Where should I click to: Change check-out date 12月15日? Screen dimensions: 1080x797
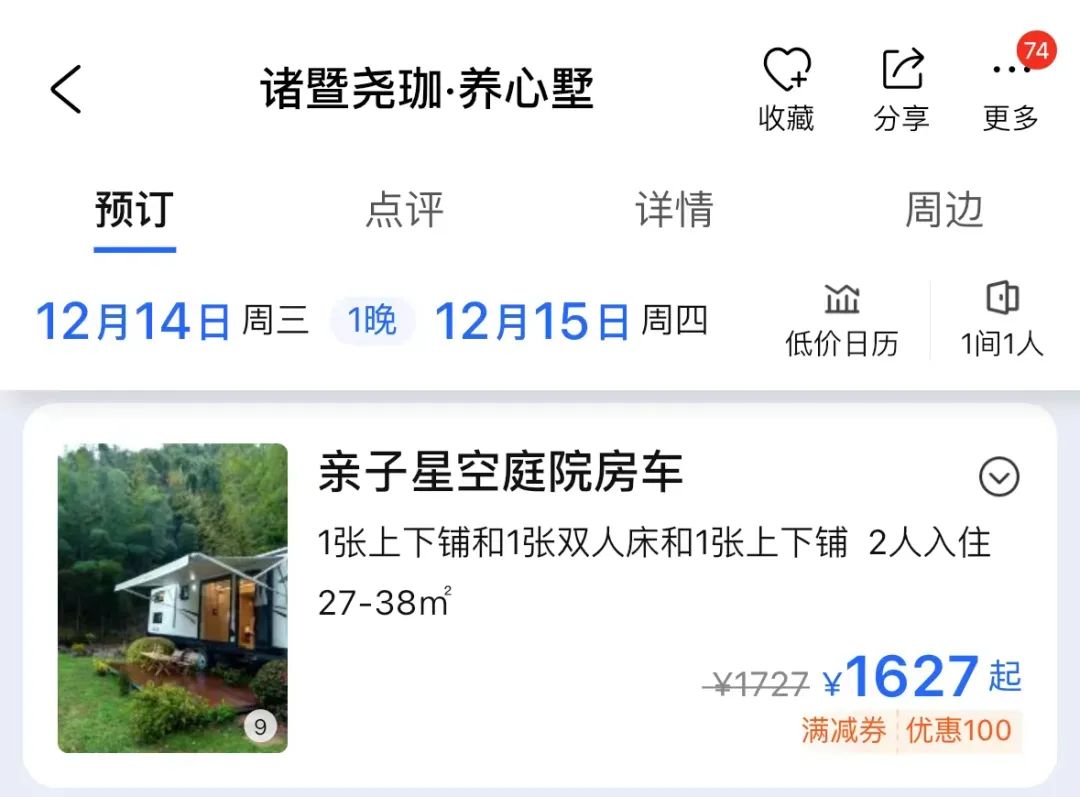click(x=532, y=321)
